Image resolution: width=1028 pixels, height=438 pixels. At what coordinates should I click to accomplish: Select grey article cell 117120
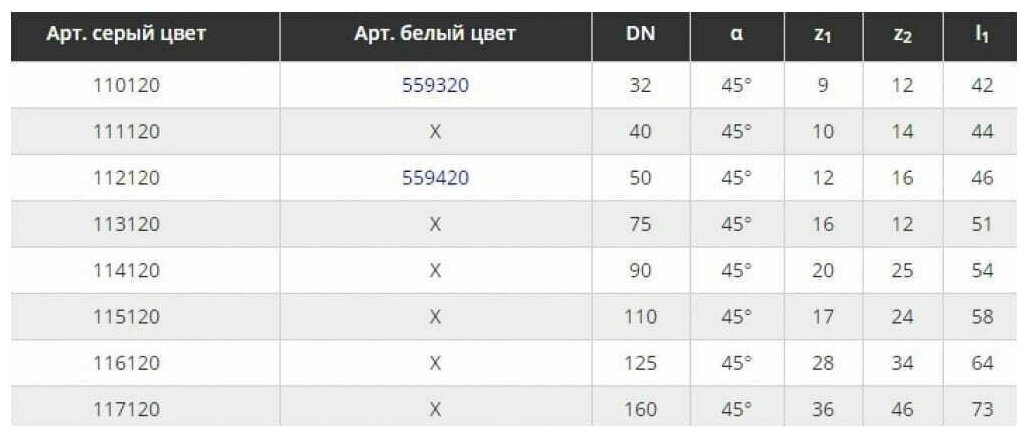pyautogui.click(x=126, y=410)
